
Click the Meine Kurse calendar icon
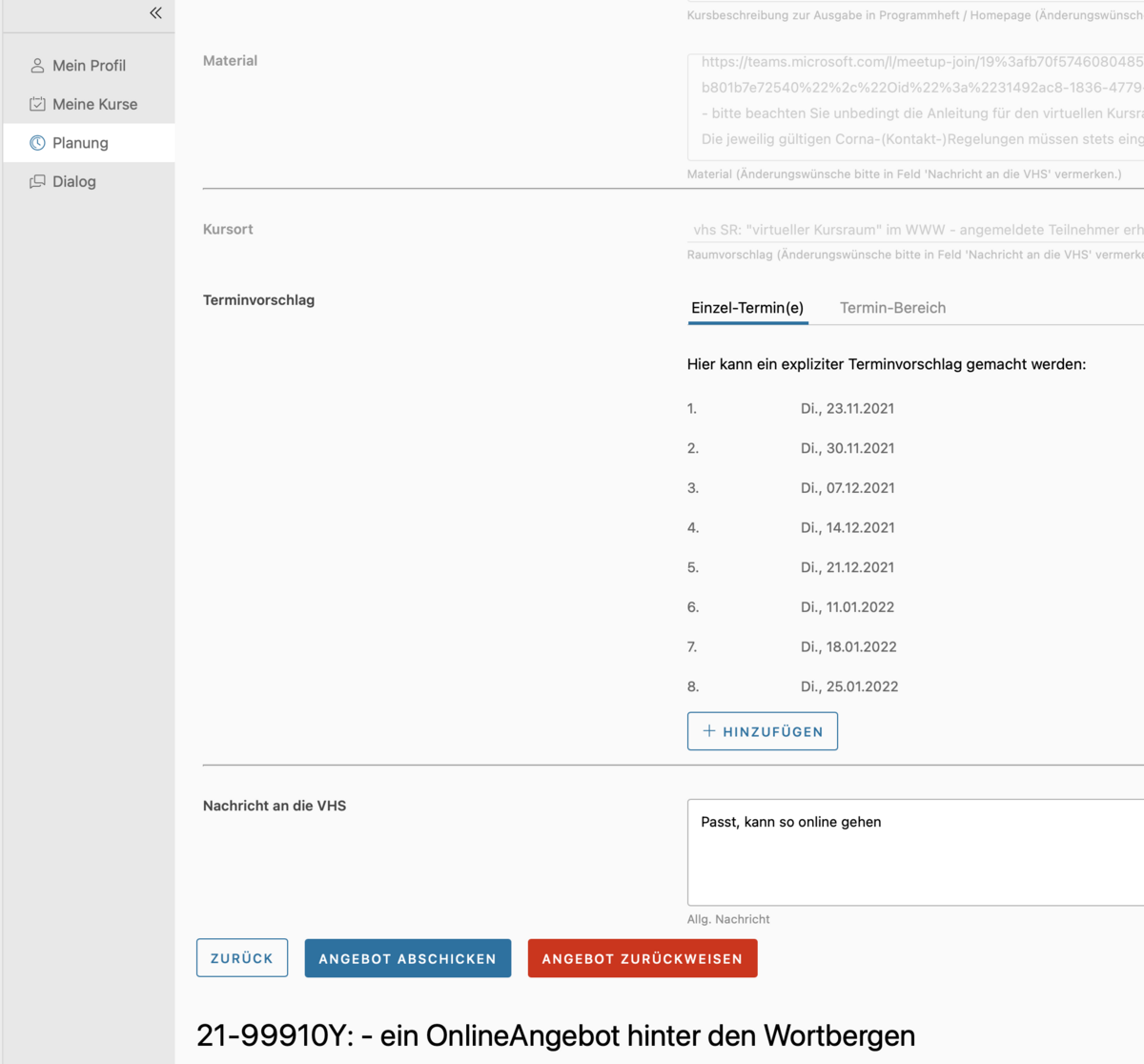[x=38, y=104]
